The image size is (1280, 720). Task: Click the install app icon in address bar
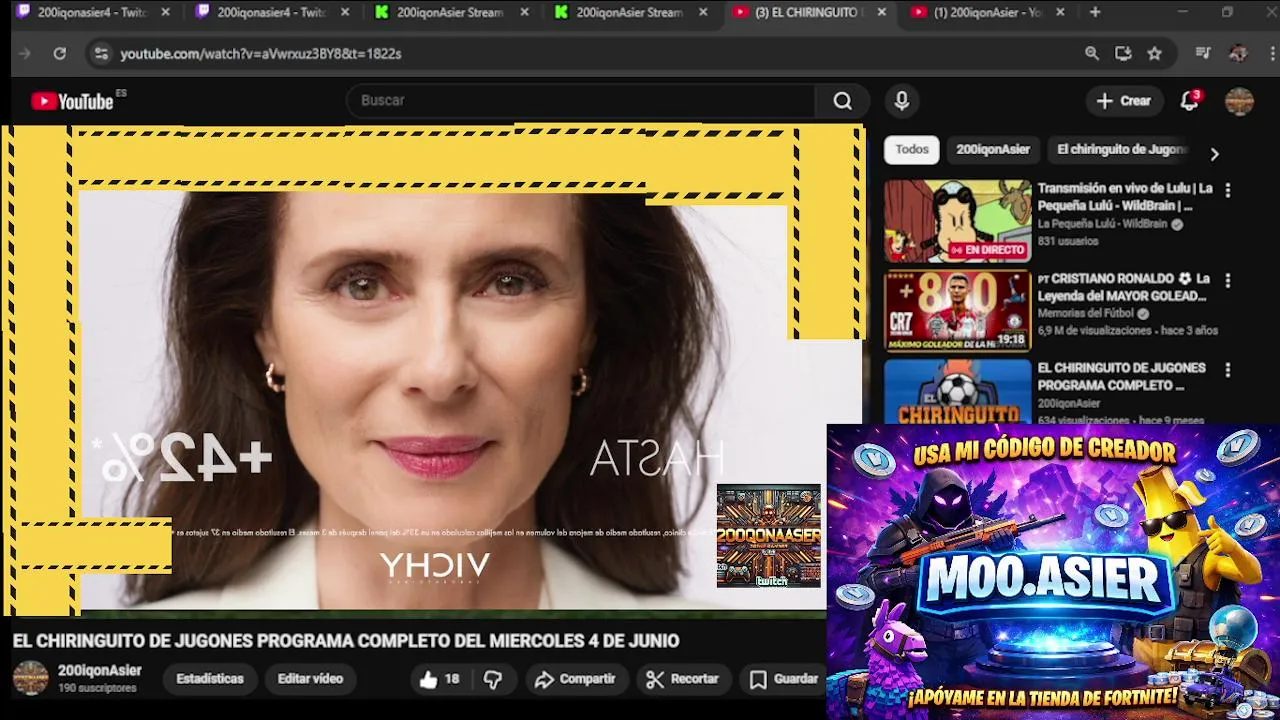(1123, 53)
